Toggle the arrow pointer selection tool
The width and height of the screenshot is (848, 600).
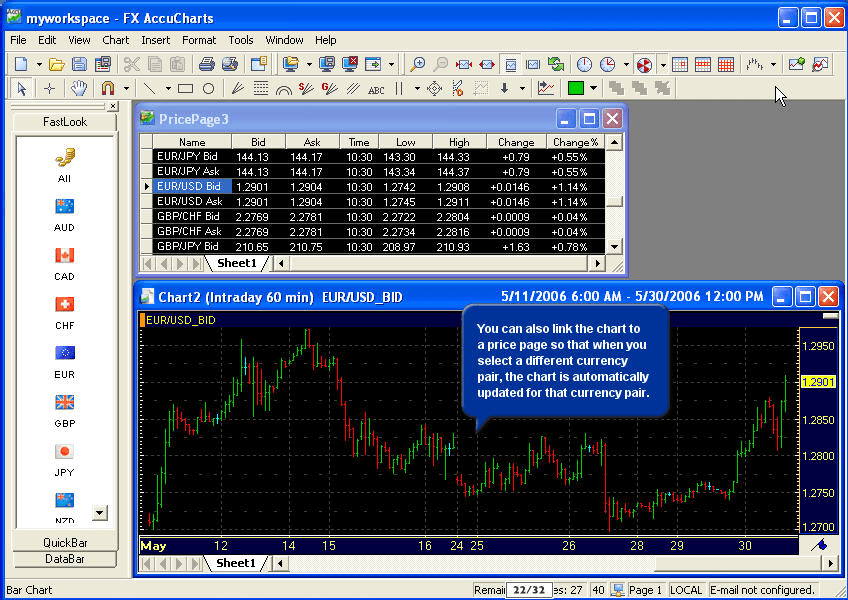click(22, 88)
